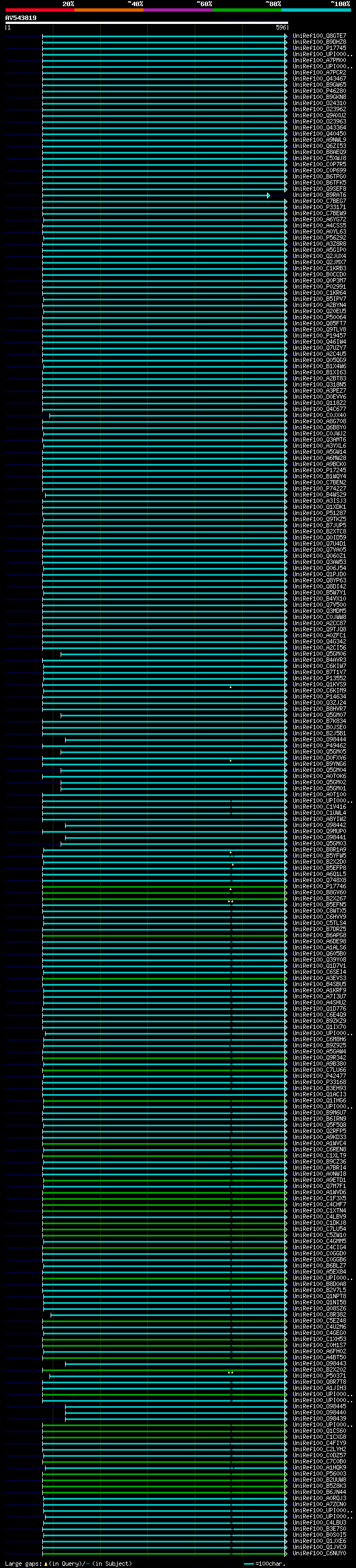This screenshot has height=1568, width=356.
Task: Open UniRef100_P17746 entry
Action: pyautogui.click(x=319, y=886)
